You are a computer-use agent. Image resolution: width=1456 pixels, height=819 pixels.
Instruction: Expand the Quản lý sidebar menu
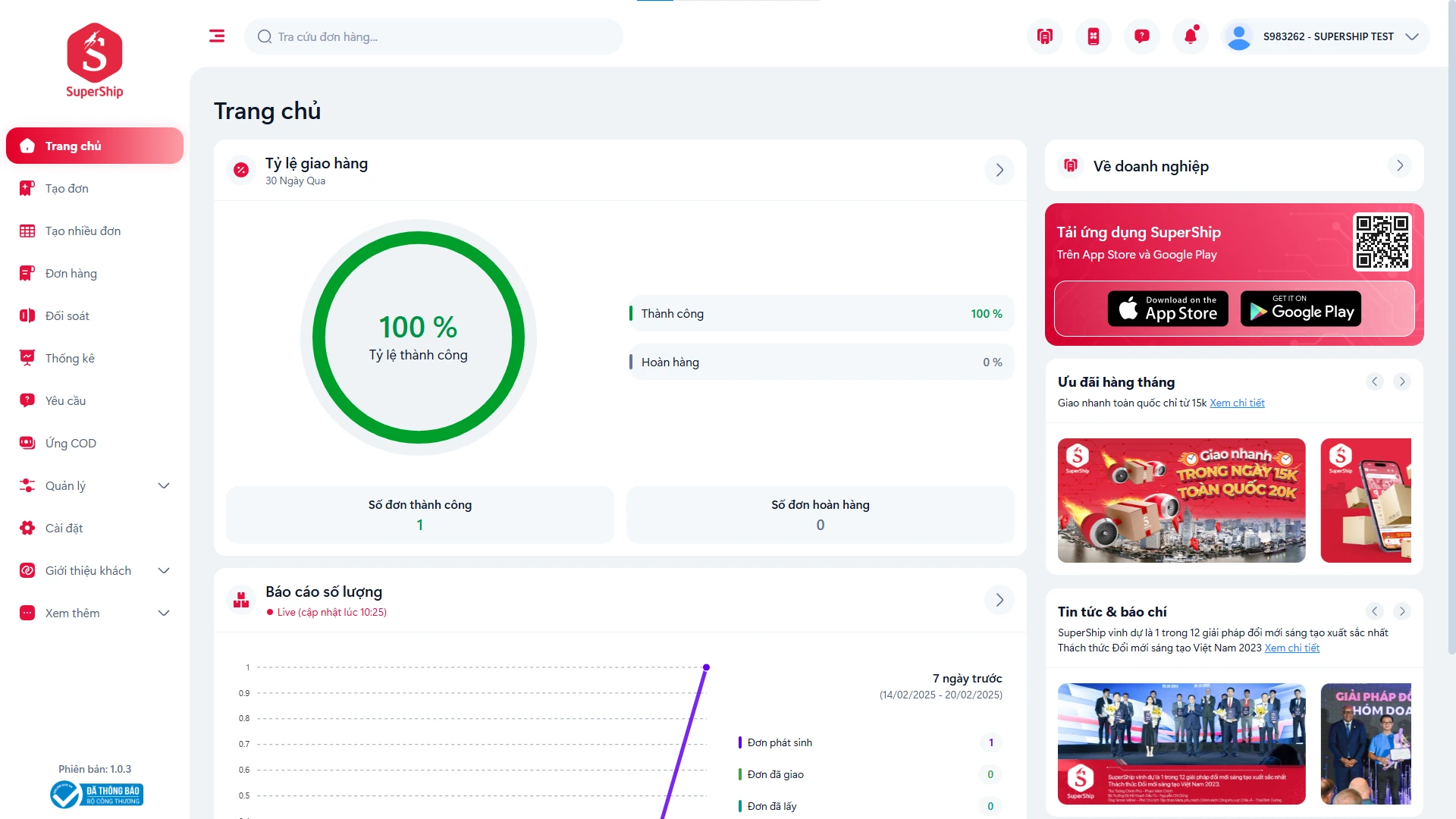point(163,485)
